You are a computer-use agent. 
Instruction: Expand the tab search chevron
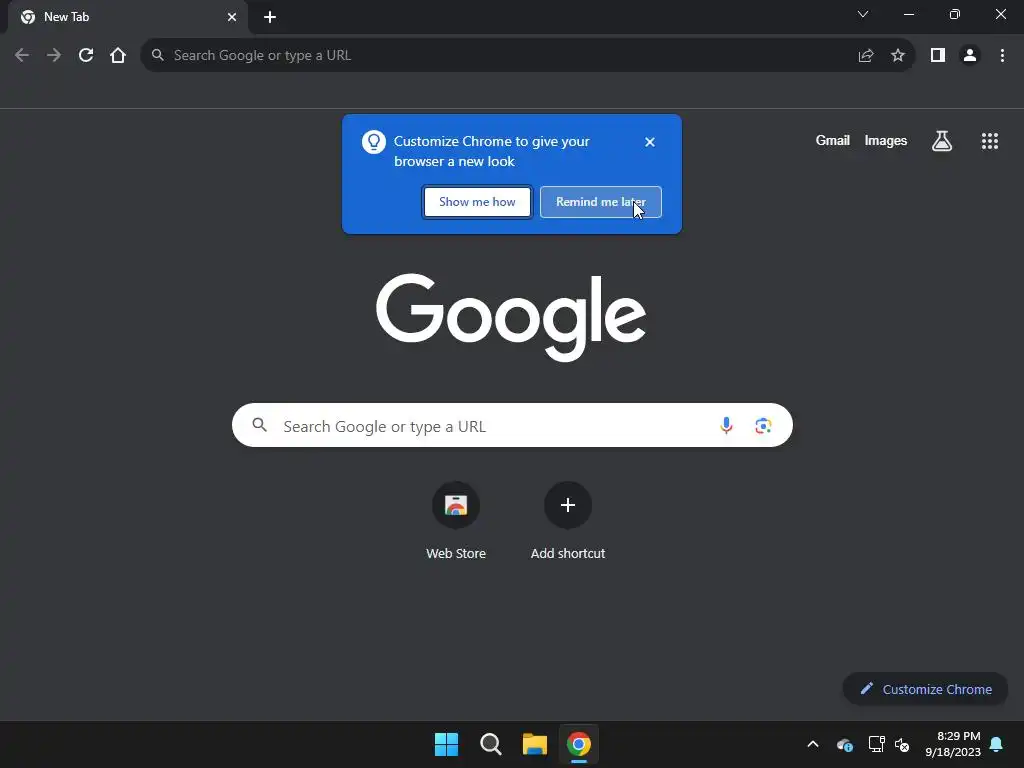tap(863, 14)
